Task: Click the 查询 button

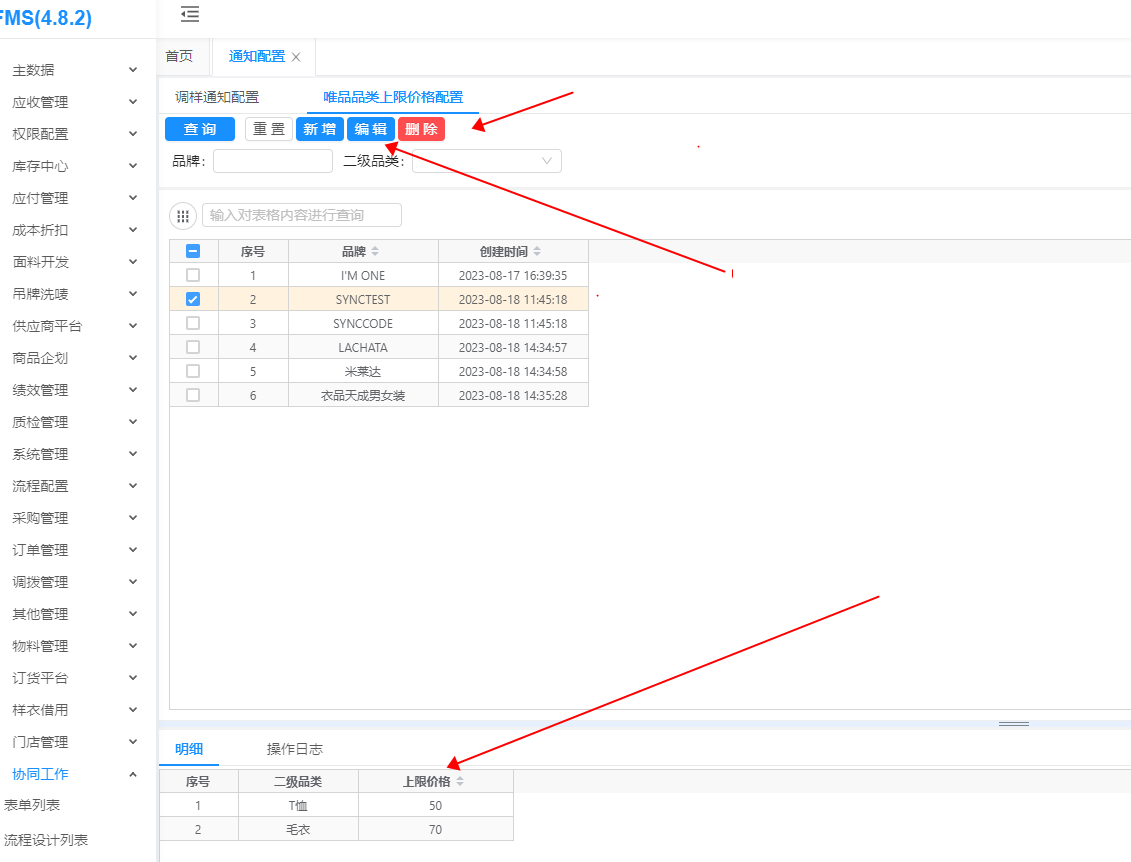Action: pyautogui.click(x=200, y=129)
